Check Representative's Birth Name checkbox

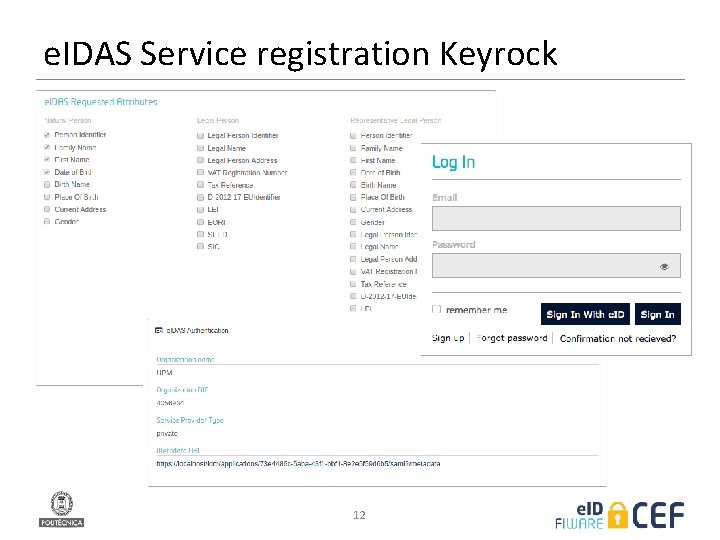353,185
